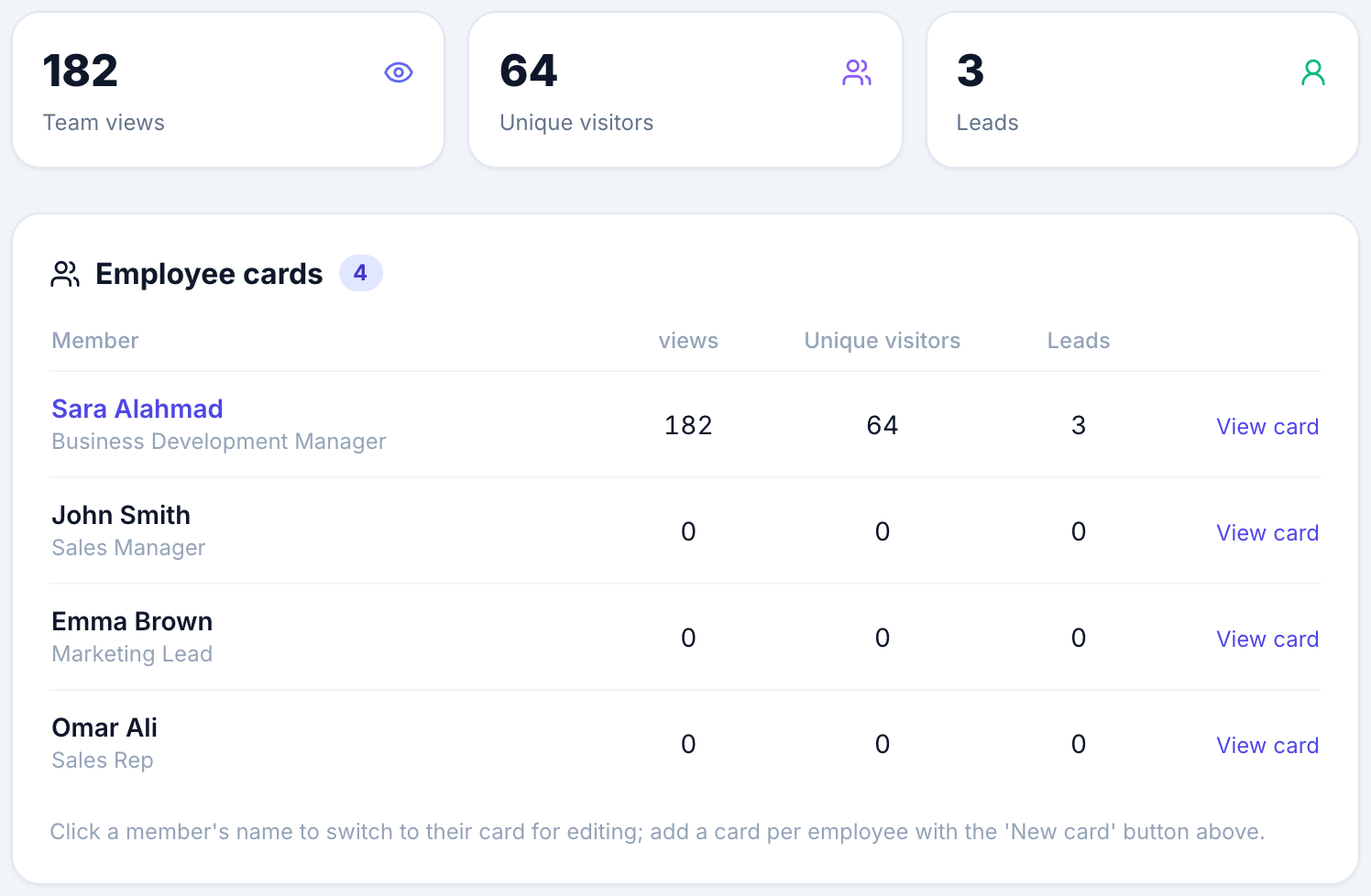Select member name Omar Ali
Viewport: 1371px width, 896px height.
[x=104, y=727]
